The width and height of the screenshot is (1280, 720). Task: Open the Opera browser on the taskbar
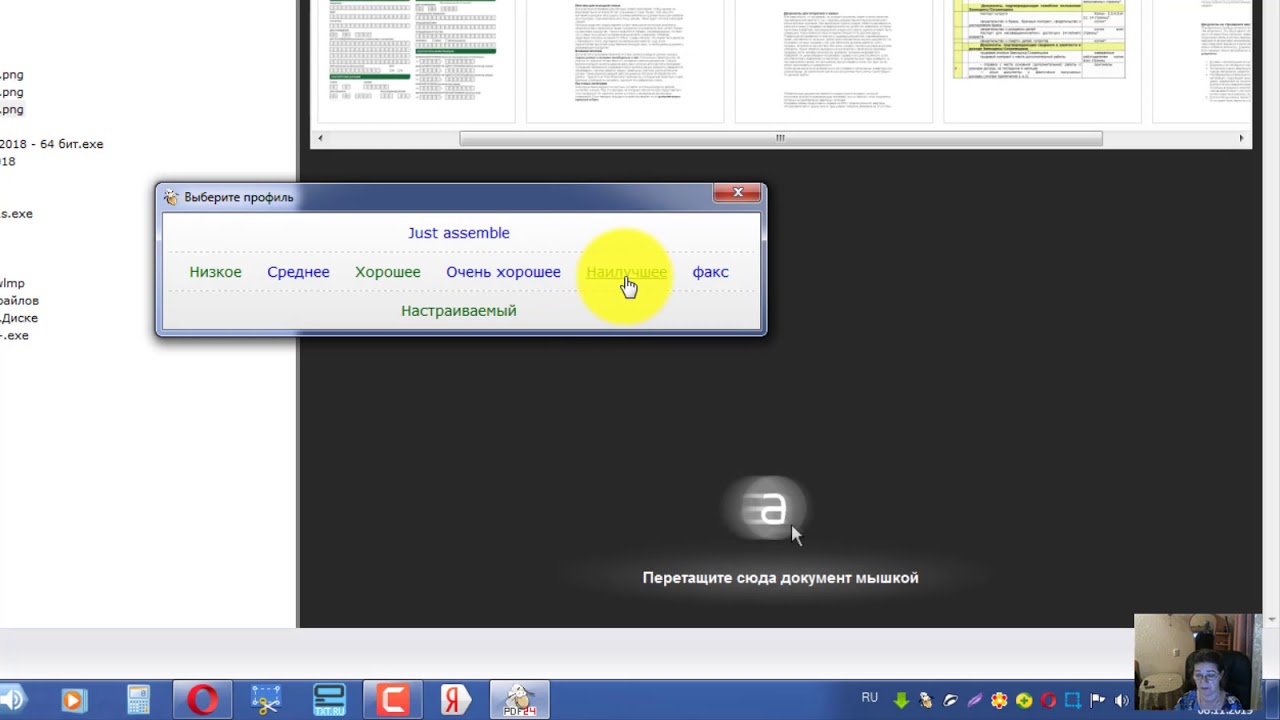pos(202,700)
